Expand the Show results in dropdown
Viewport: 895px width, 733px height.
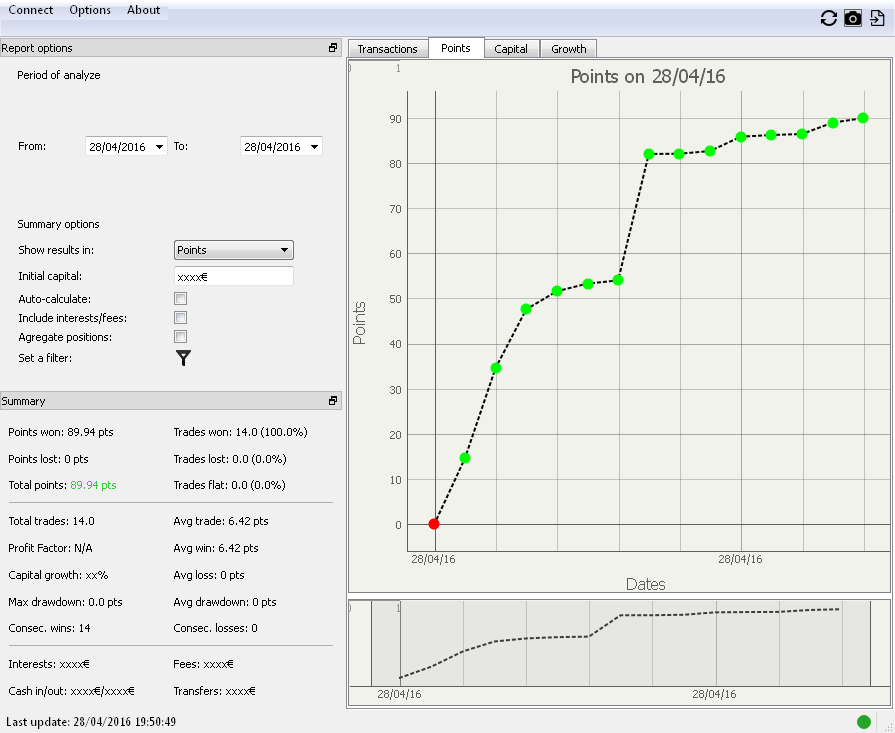(234, 250)
